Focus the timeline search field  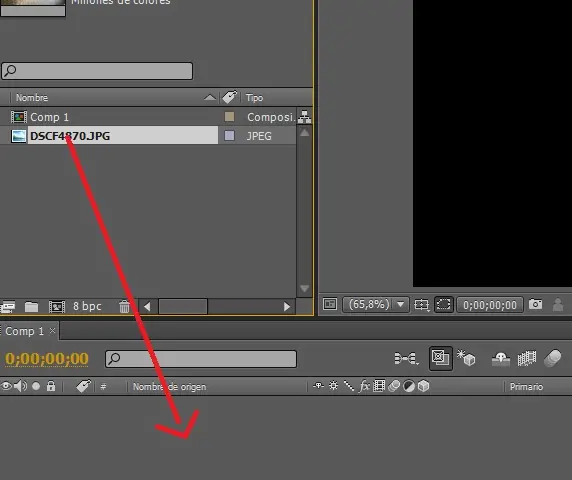(201, 359)
